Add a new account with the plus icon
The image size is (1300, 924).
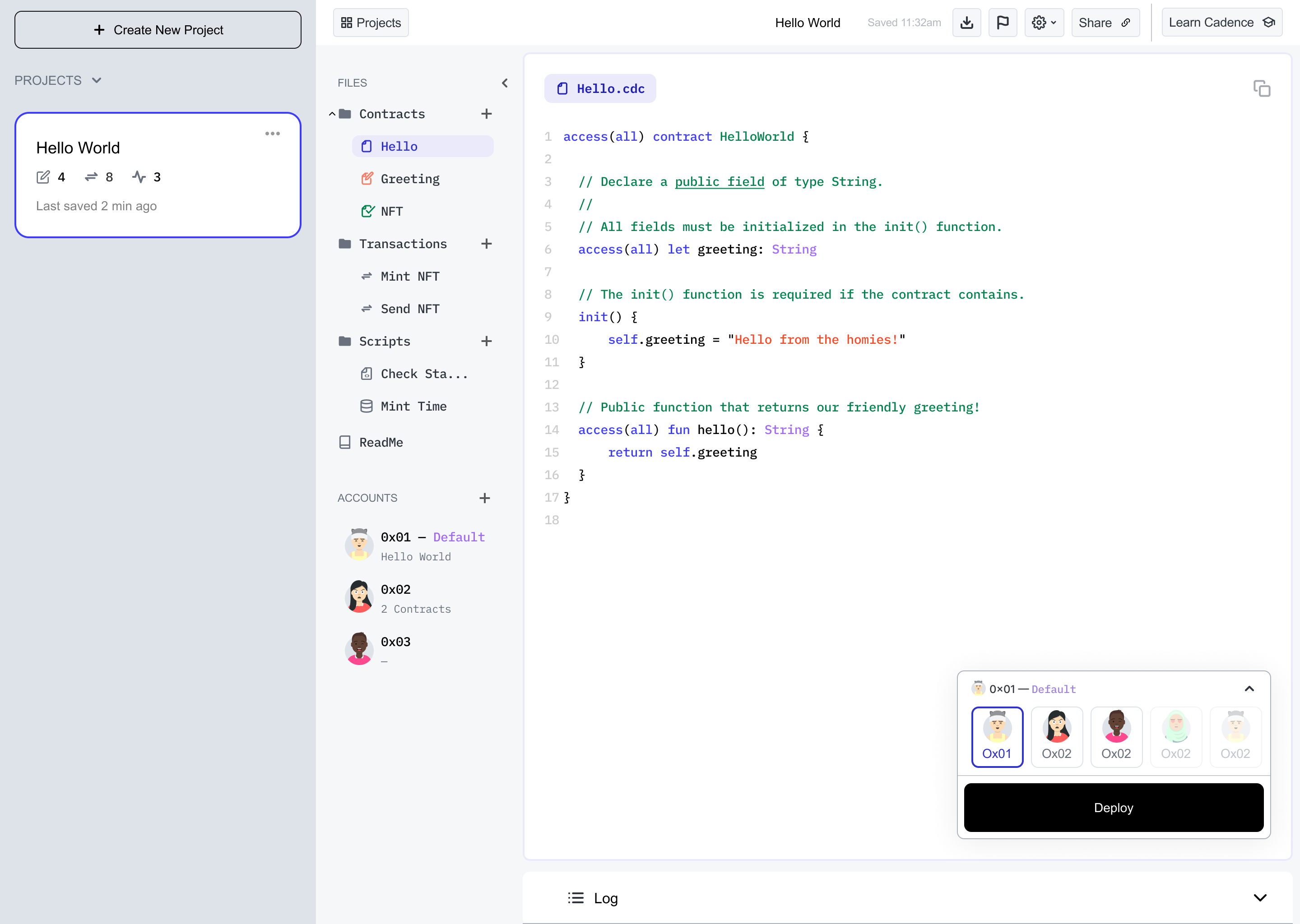484,497
